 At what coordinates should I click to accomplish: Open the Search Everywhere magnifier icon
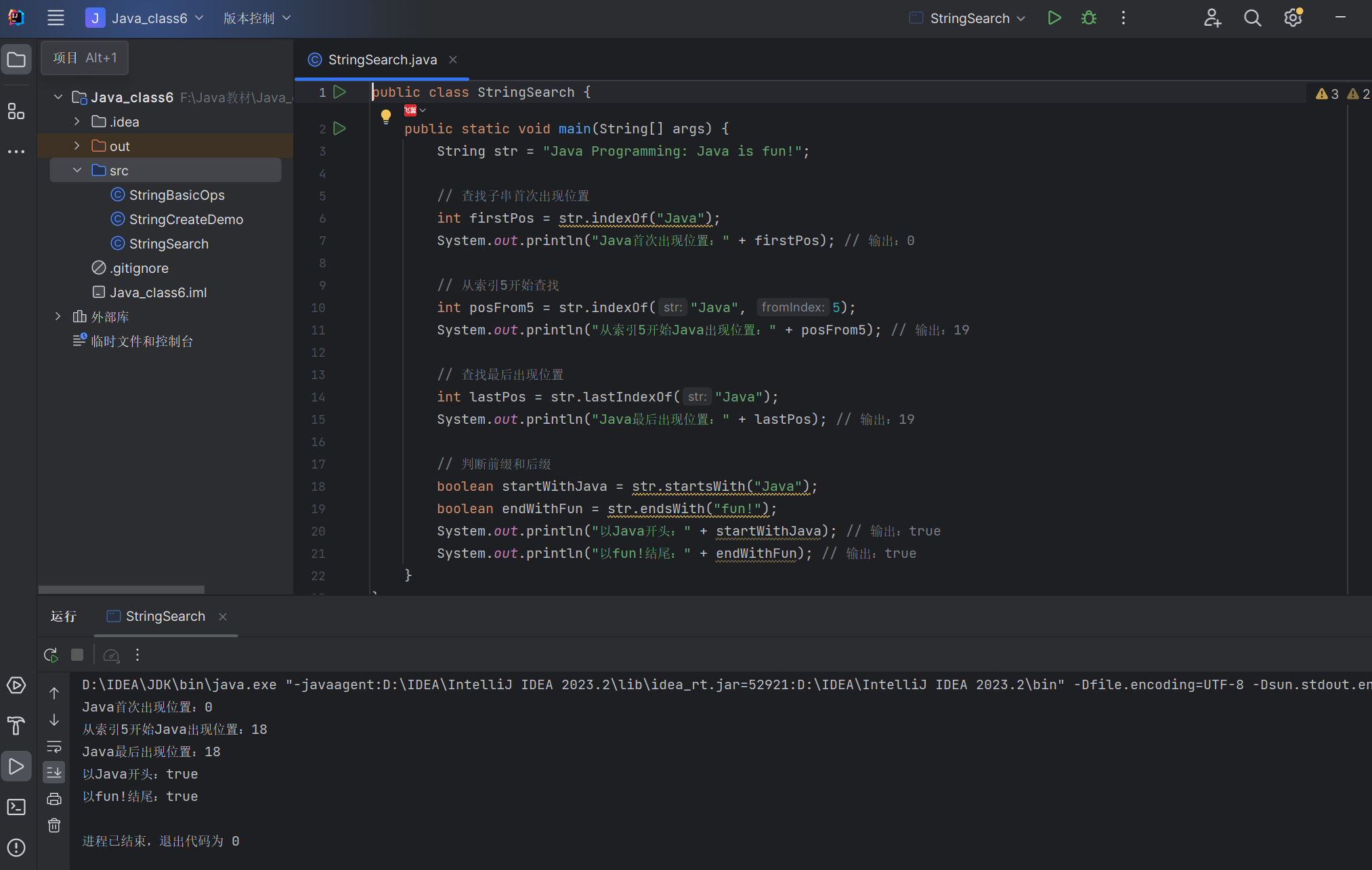(x=1252, y=18)
